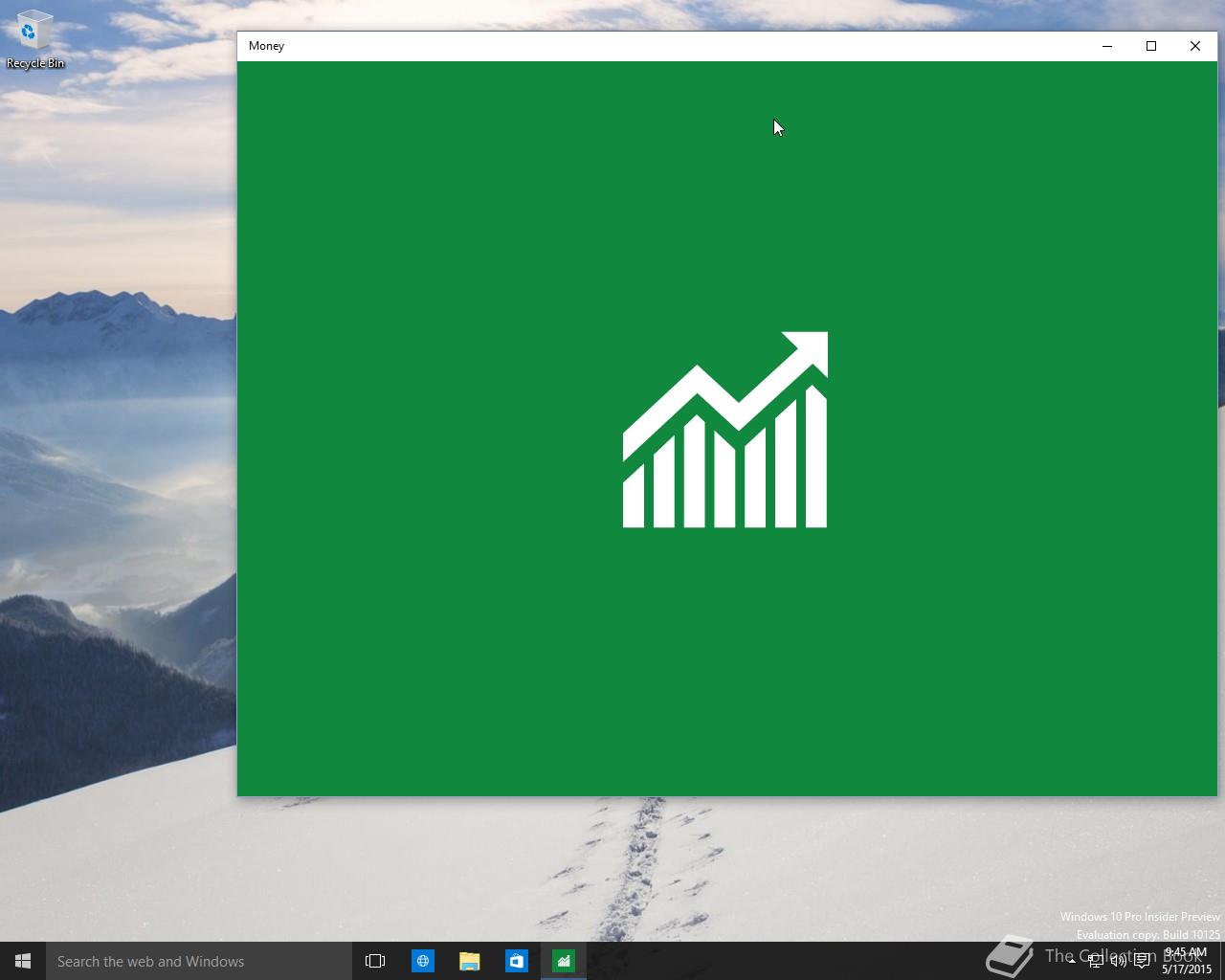Open File Explorer from the taskbar
This screenshot has width=1225, height=980.
469,961
